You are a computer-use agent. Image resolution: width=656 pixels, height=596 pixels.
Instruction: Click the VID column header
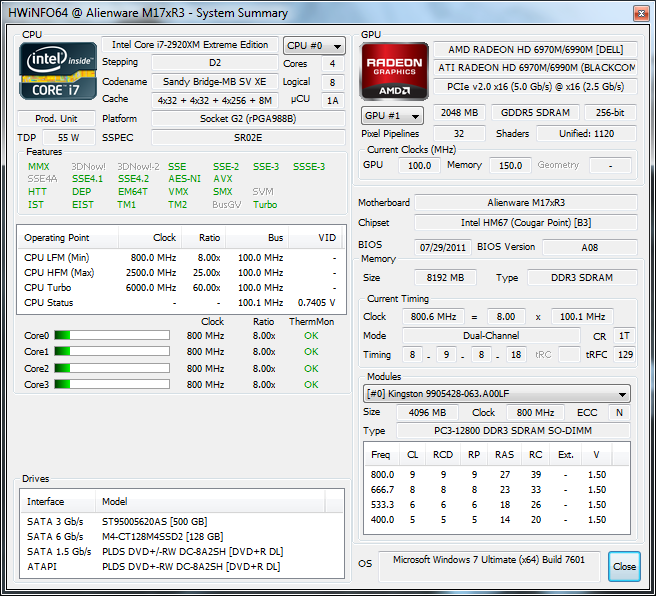(315, 238)
